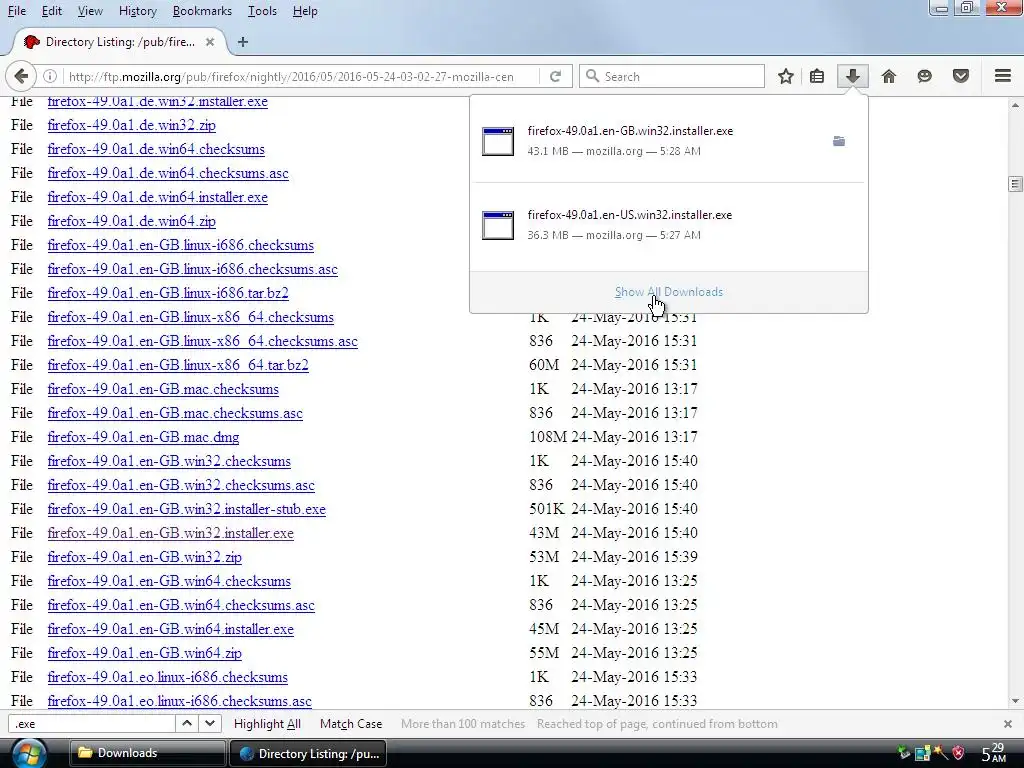Find previous match arrow in find bar
The image size is (1024, 768).
click(187, 724)
